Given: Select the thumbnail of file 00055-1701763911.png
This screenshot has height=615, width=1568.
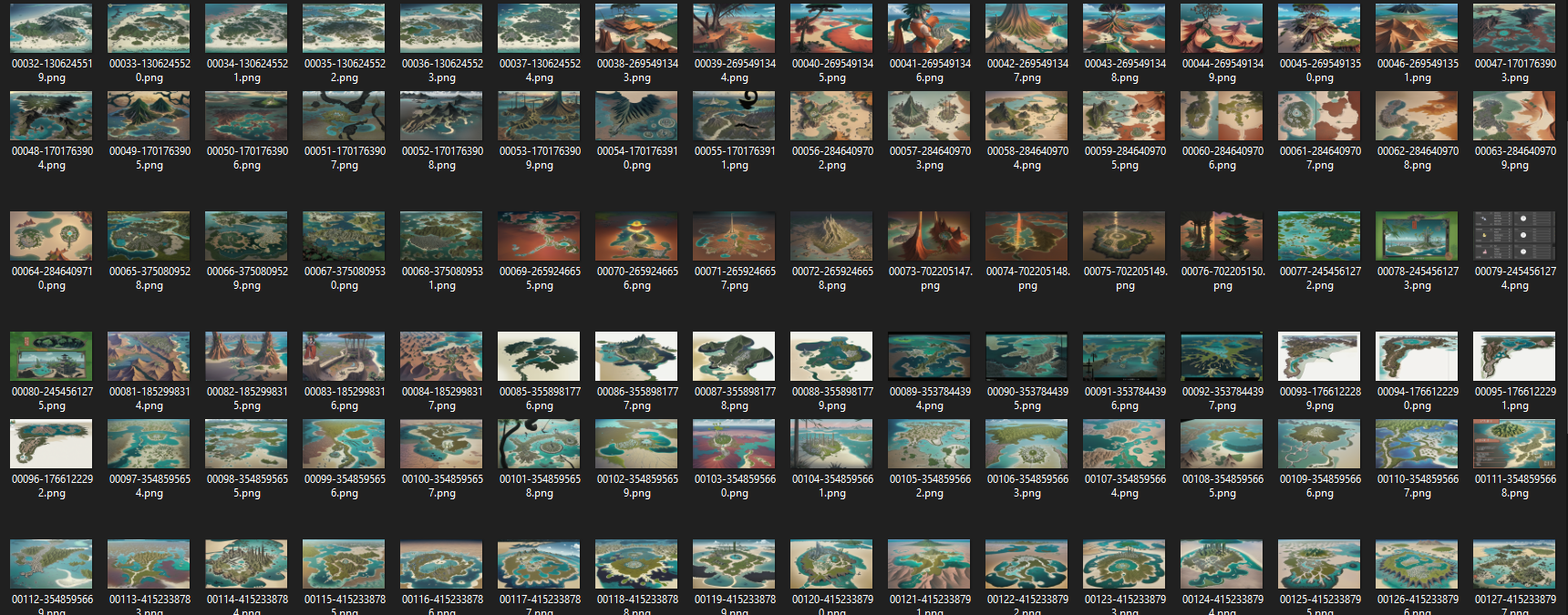Looking at the screenshot, I should [x=734, y=115].
